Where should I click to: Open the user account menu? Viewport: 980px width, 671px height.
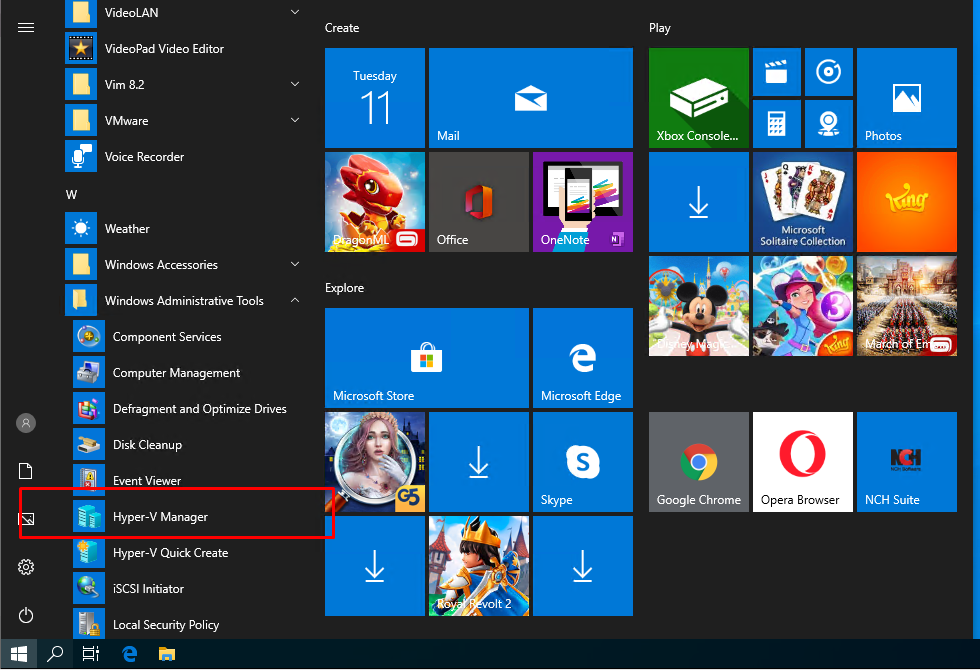[26, 423]
